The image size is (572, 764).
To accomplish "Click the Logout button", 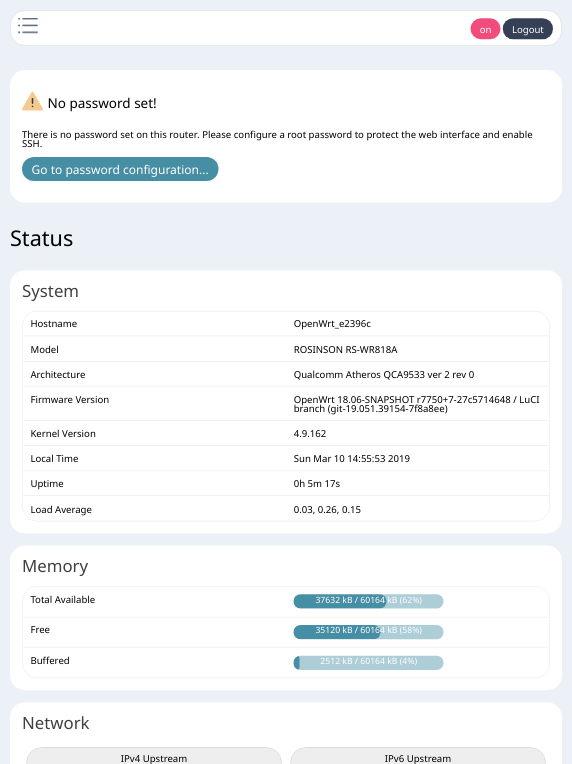I will (527, 29).
